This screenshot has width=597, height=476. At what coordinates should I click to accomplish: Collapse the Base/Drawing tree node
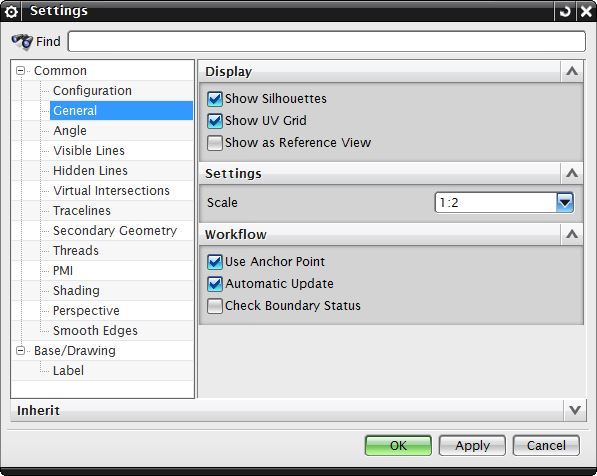click(x=21, y=350)
